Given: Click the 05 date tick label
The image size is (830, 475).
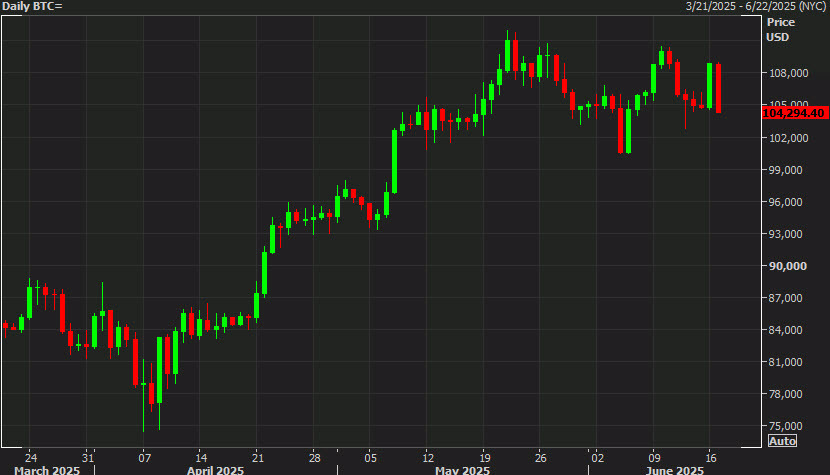Looking at the screenshot, I should click(x=371, y=458).
